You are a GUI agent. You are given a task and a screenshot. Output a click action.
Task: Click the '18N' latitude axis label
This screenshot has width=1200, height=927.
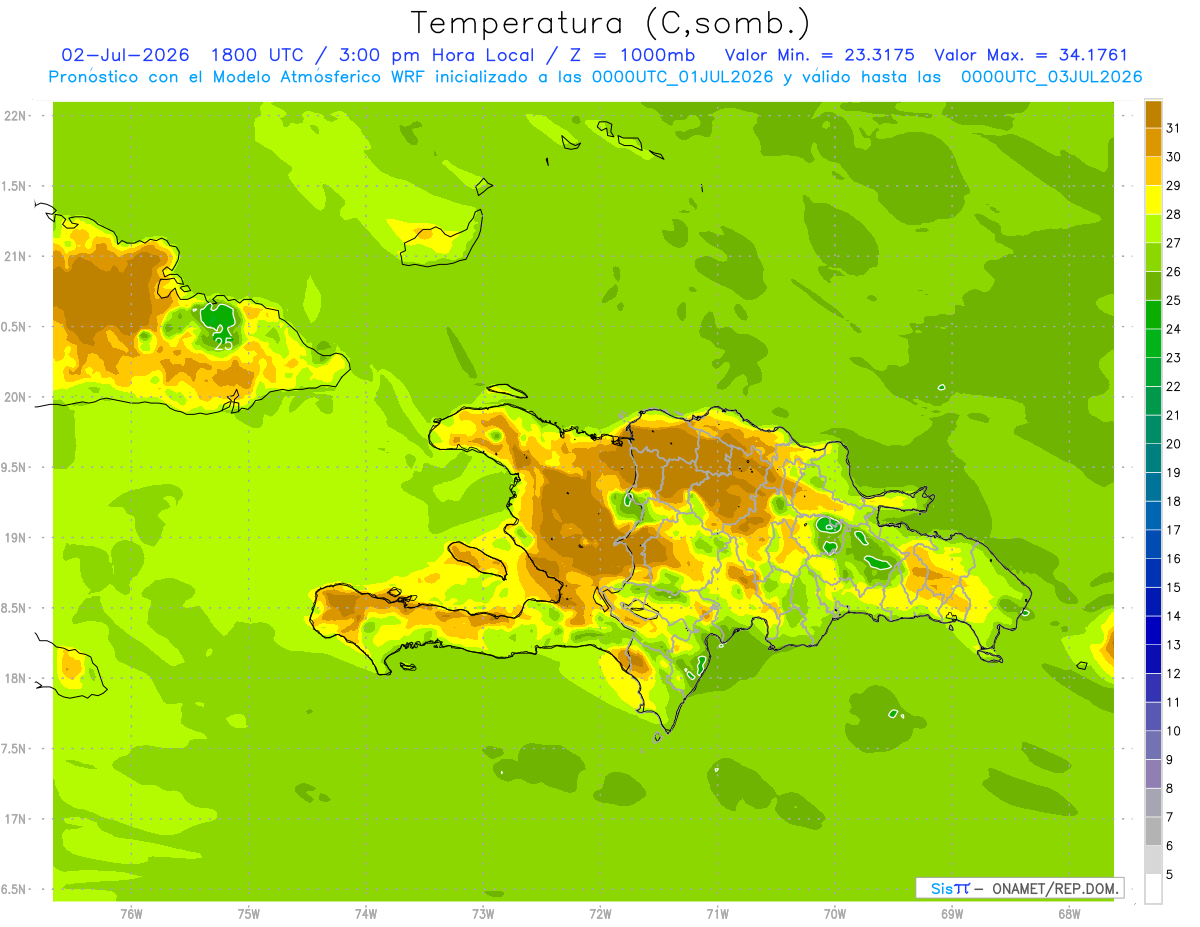[16, 679]
